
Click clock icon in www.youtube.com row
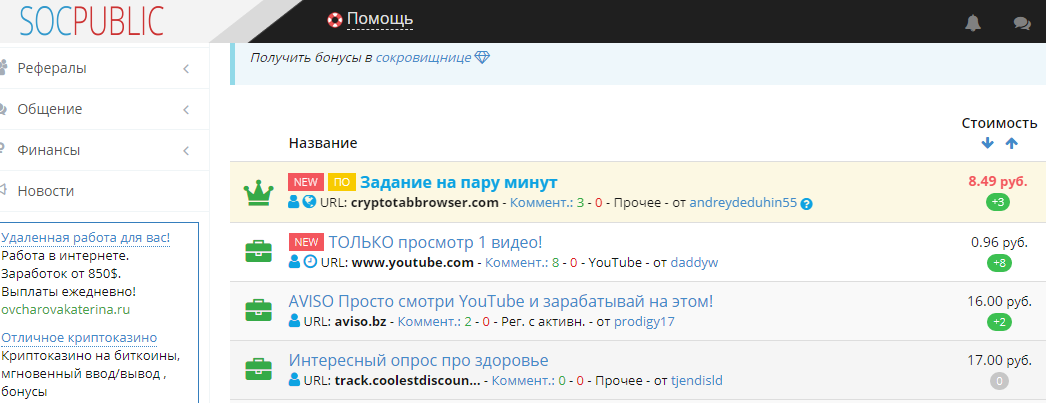310,262
